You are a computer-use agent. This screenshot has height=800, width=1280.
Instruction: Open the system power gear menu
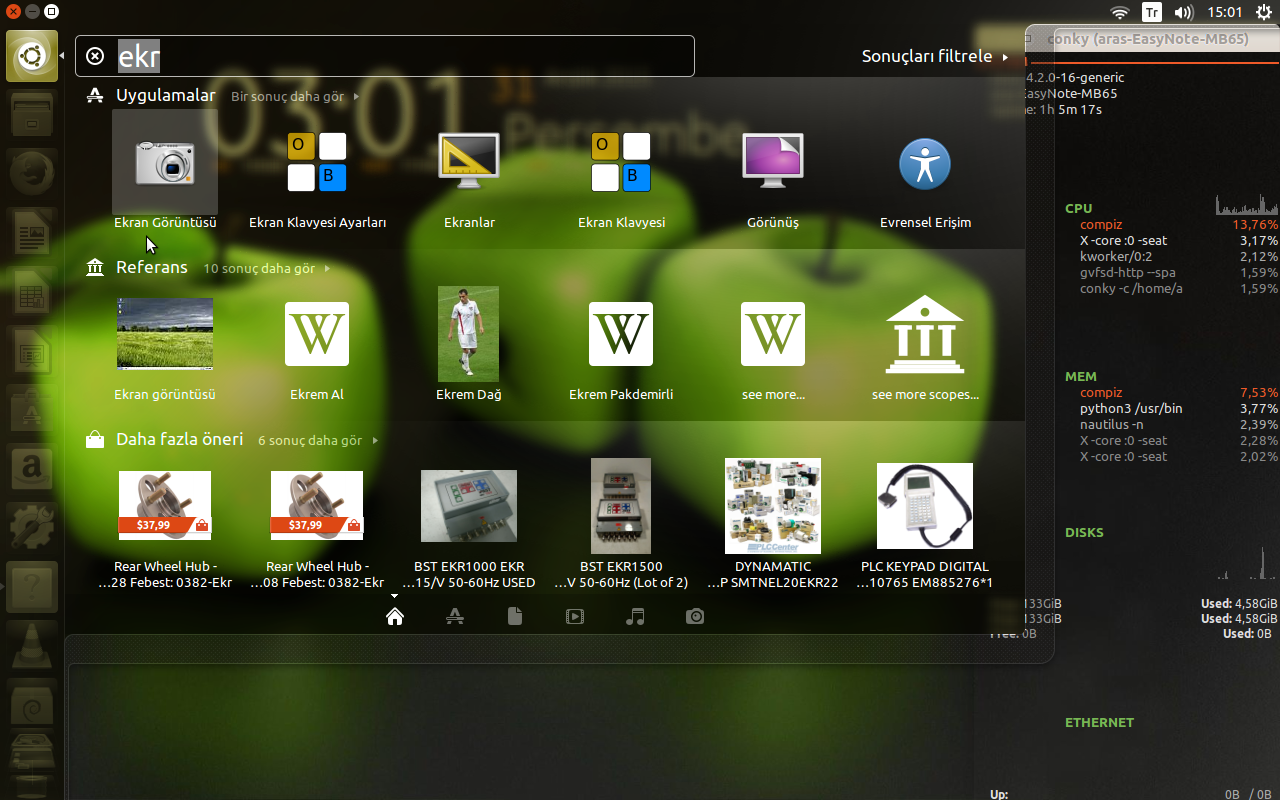point(1264,12)
